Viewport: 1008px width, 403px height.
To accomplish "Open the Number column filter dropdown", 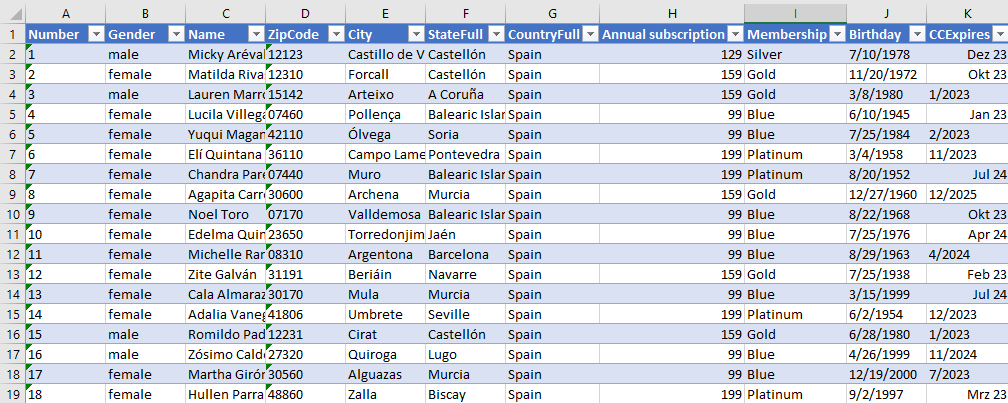I will [x=96, y=34].
